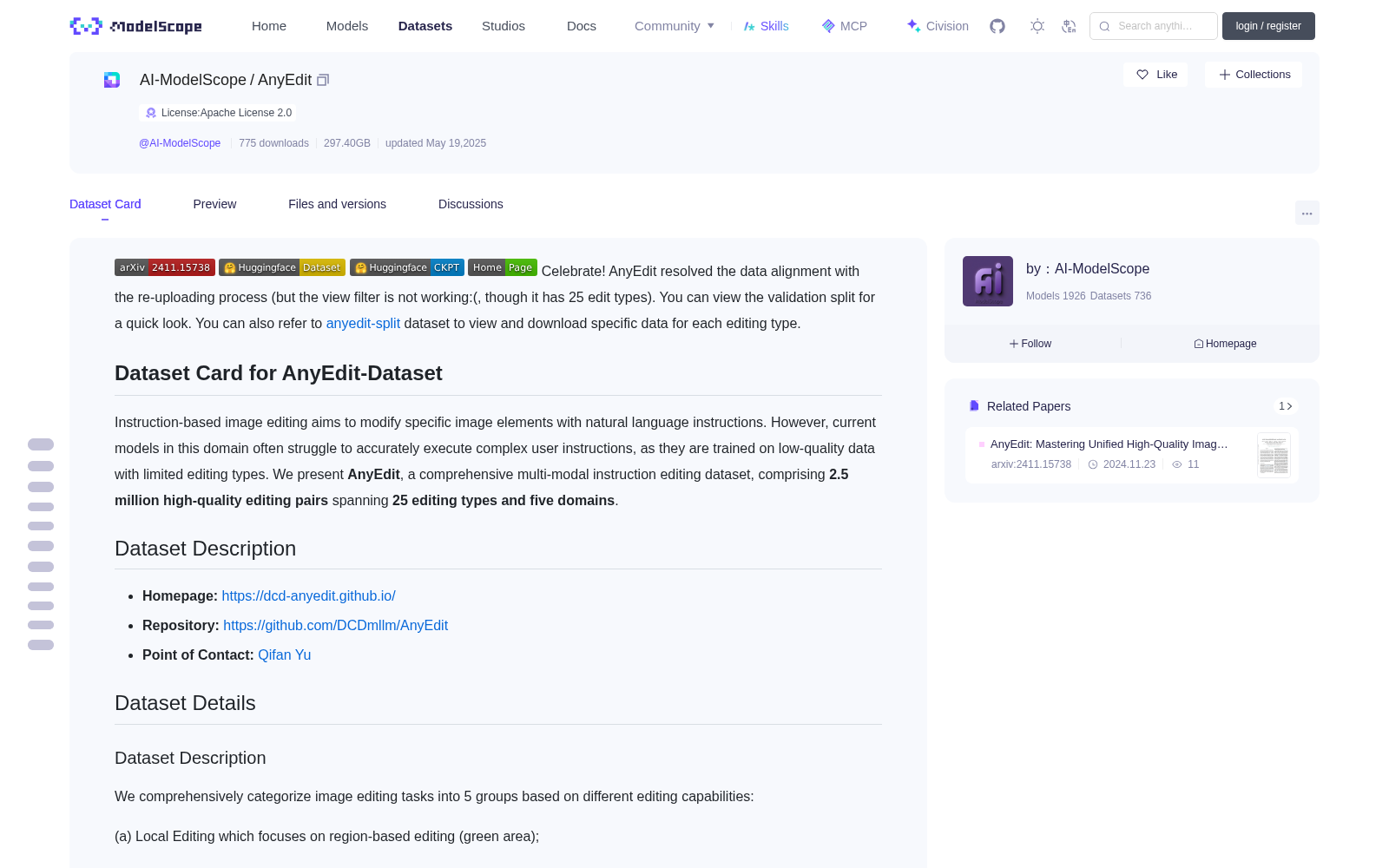Open the GitHub icon link
This screenshot has height=868, width=1389.
point(997,26)
